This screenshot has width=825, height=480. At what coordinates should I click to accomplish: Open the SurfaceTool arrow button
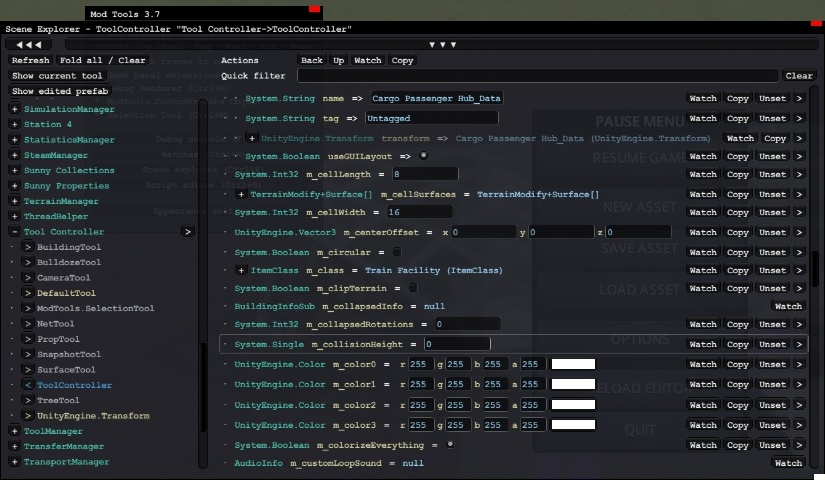pyautogui.click(x=28, y=369)
